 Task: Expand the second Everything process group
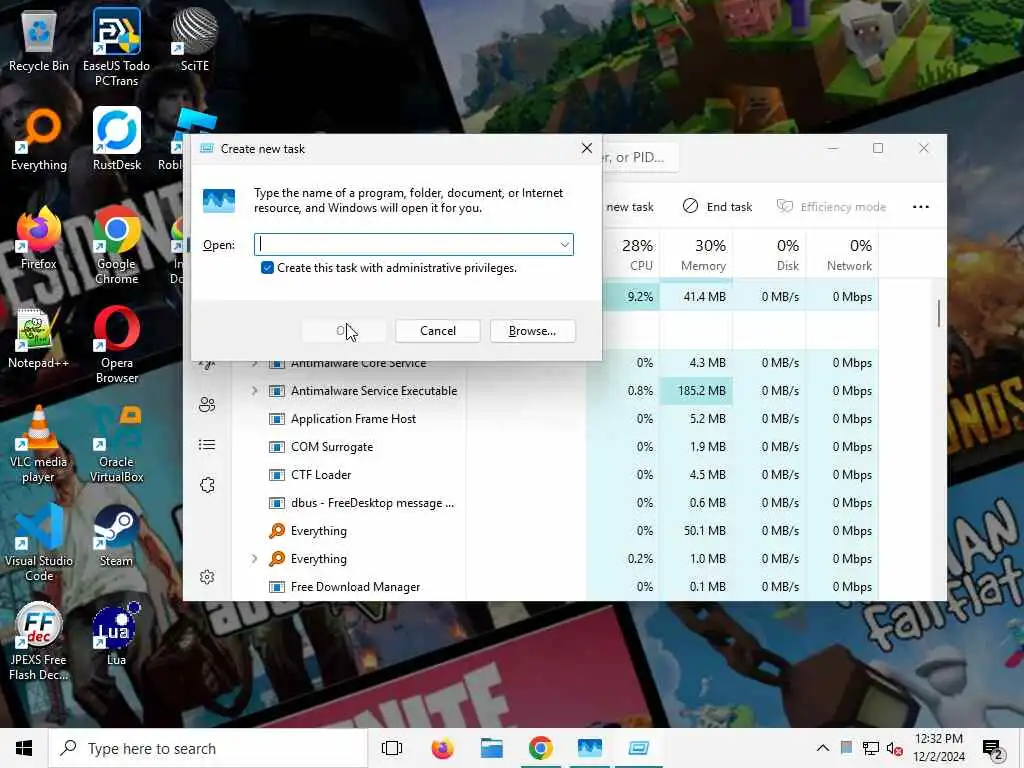(255, 559)
